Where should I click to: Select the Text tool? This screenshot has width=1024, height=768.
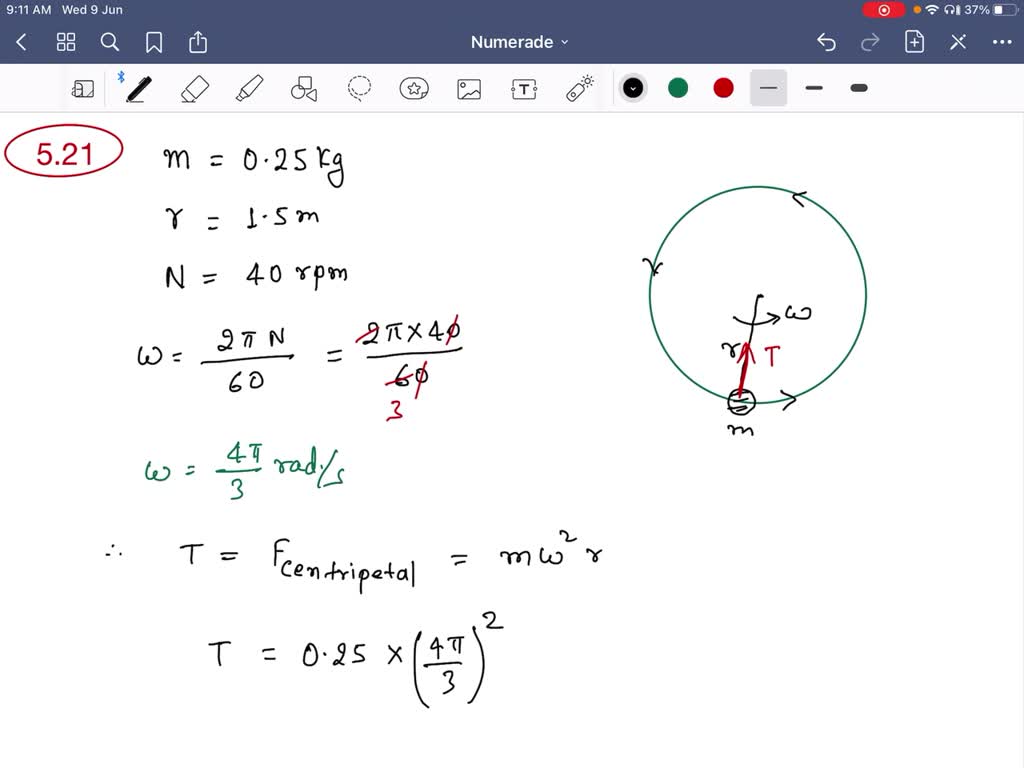[523, 88]
